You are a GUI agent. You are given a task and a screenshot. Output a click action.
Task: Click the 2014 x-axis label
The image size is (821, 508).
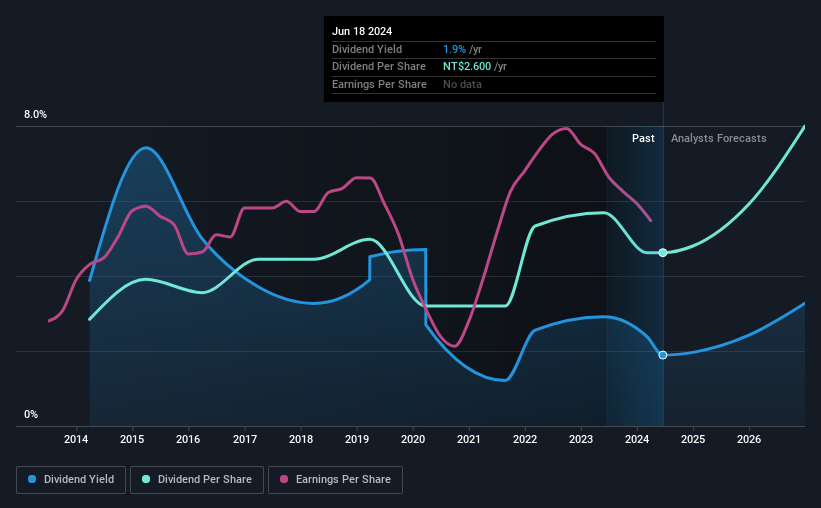click(76, 439)
